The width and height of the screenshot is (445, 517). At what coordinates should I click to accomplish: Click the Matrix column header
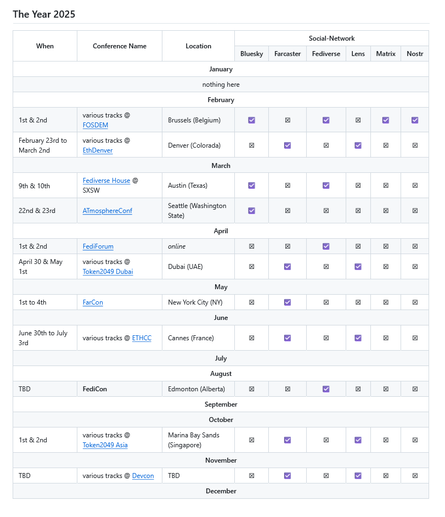click(386, 54)
